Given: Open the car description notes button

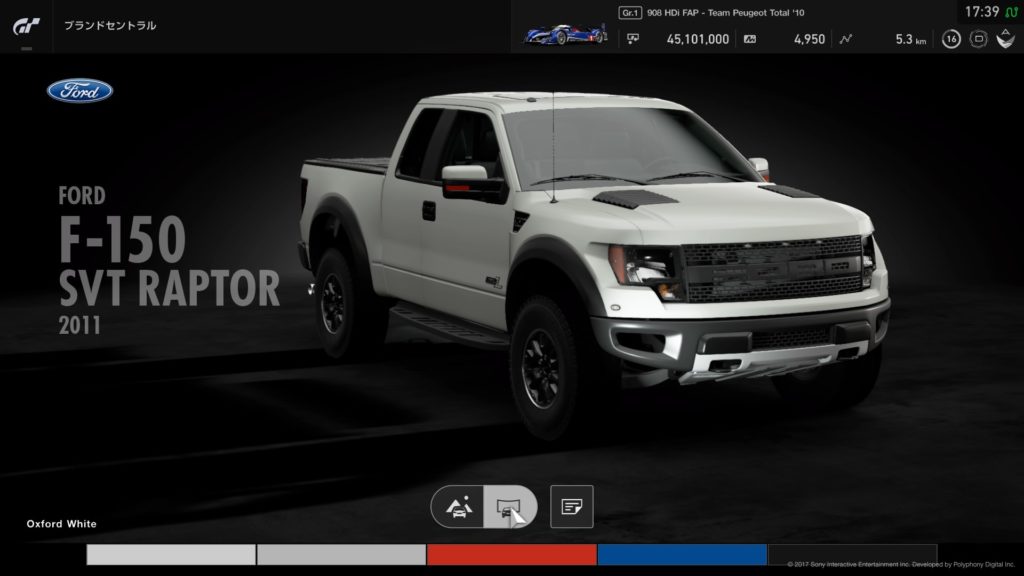Looking at the screenshot, I should point(571,507).
